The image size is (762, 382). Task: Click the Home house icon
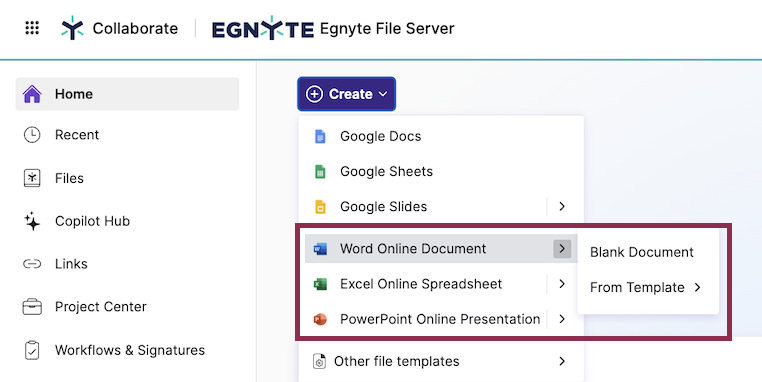[x=32, y=94]
